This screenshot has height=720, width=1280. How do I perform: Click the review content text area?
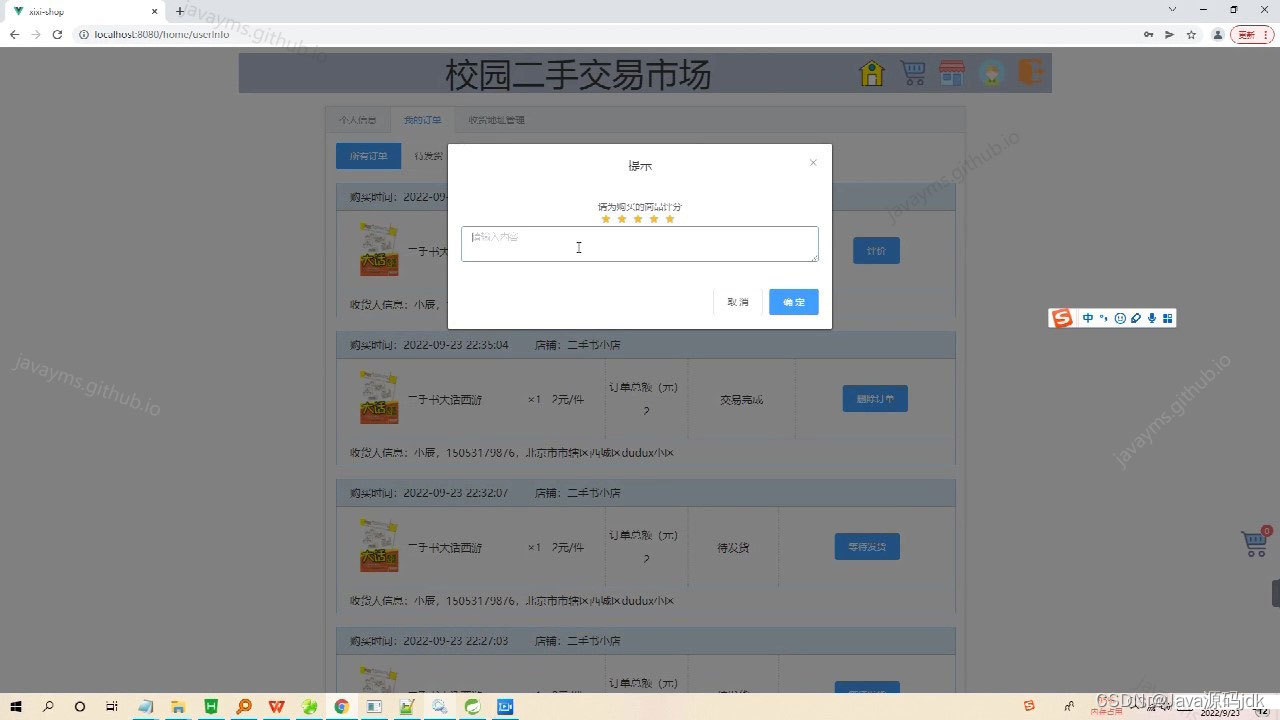(640, 244)
